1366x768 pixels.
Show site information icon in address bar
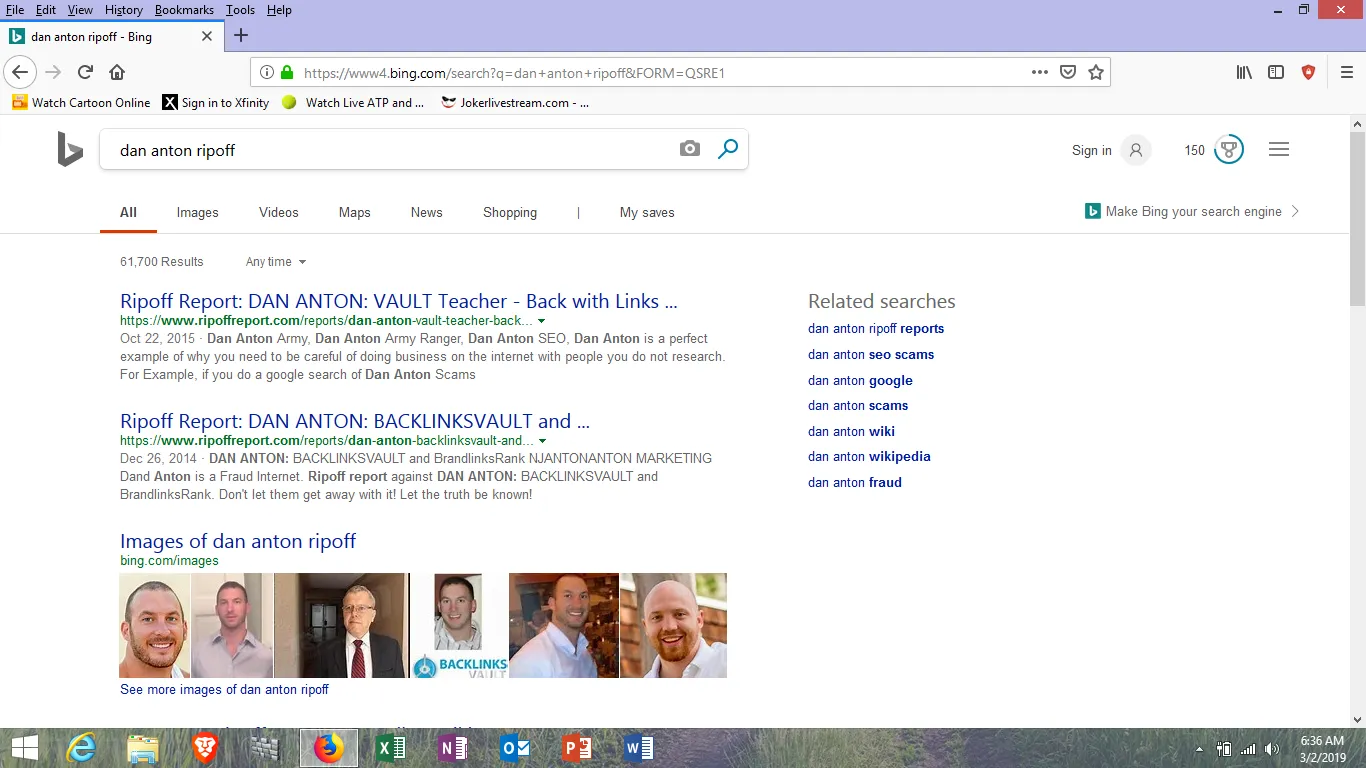coord(267,72)
